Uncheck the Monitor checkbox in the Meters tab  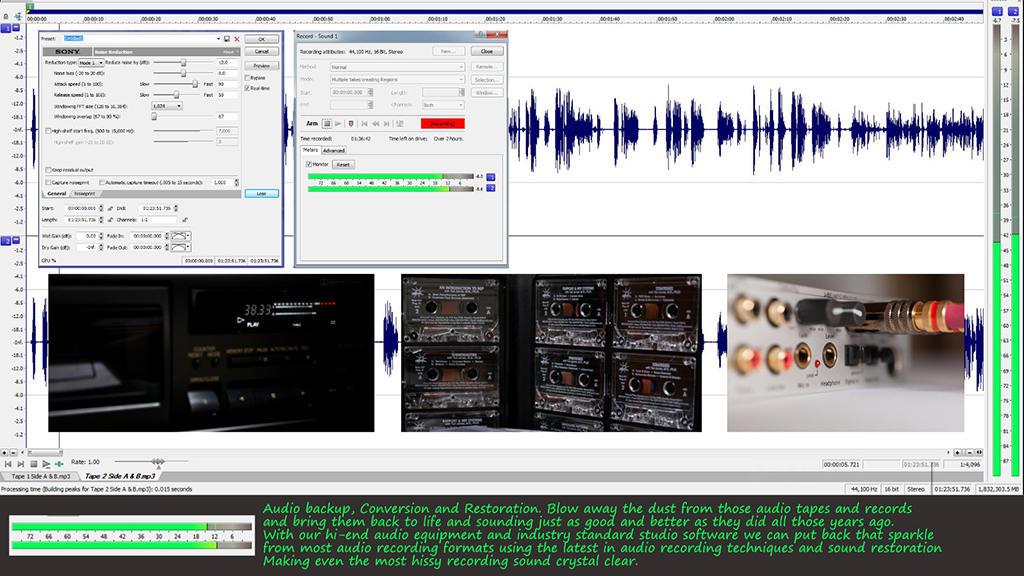[309, 164]
